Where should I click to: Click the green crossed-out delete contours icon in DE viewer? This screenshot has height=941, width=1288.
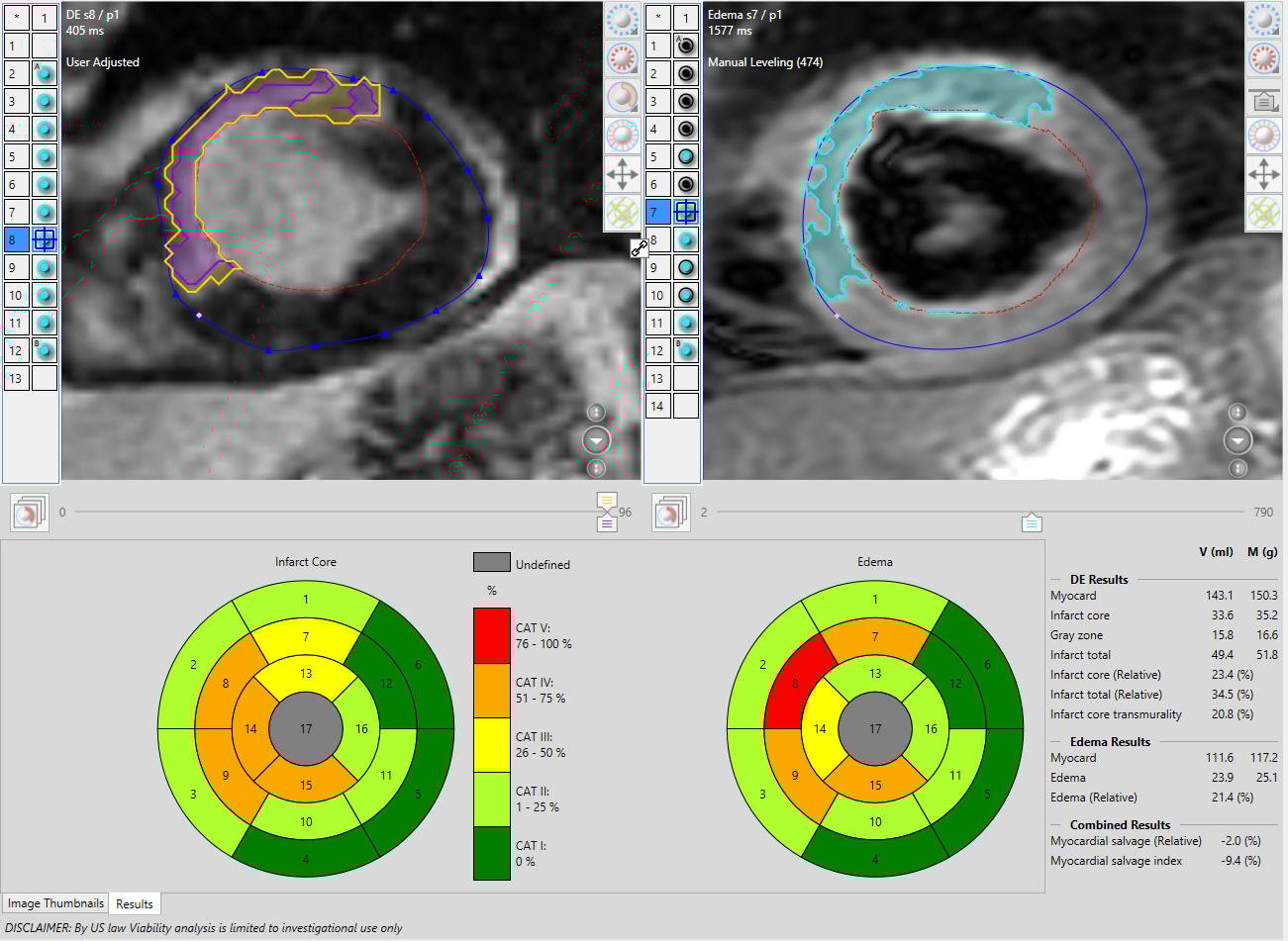622,213
